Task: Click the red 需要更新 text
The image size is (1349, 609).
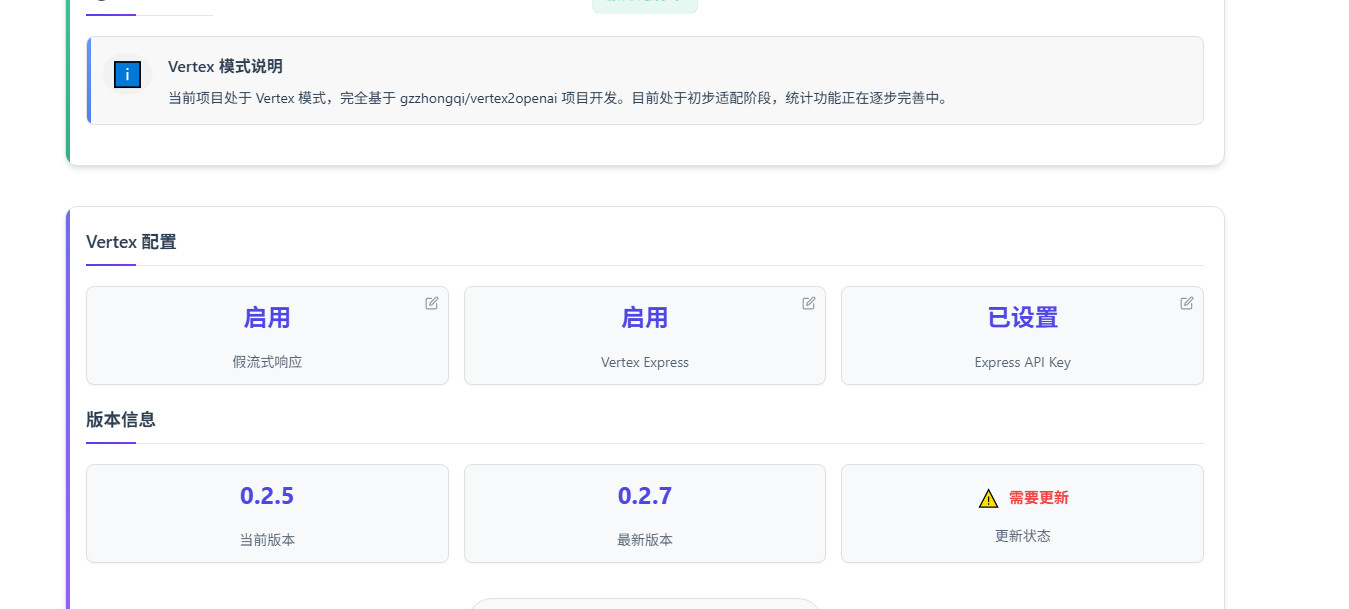Action: (x=1038, y=498)
